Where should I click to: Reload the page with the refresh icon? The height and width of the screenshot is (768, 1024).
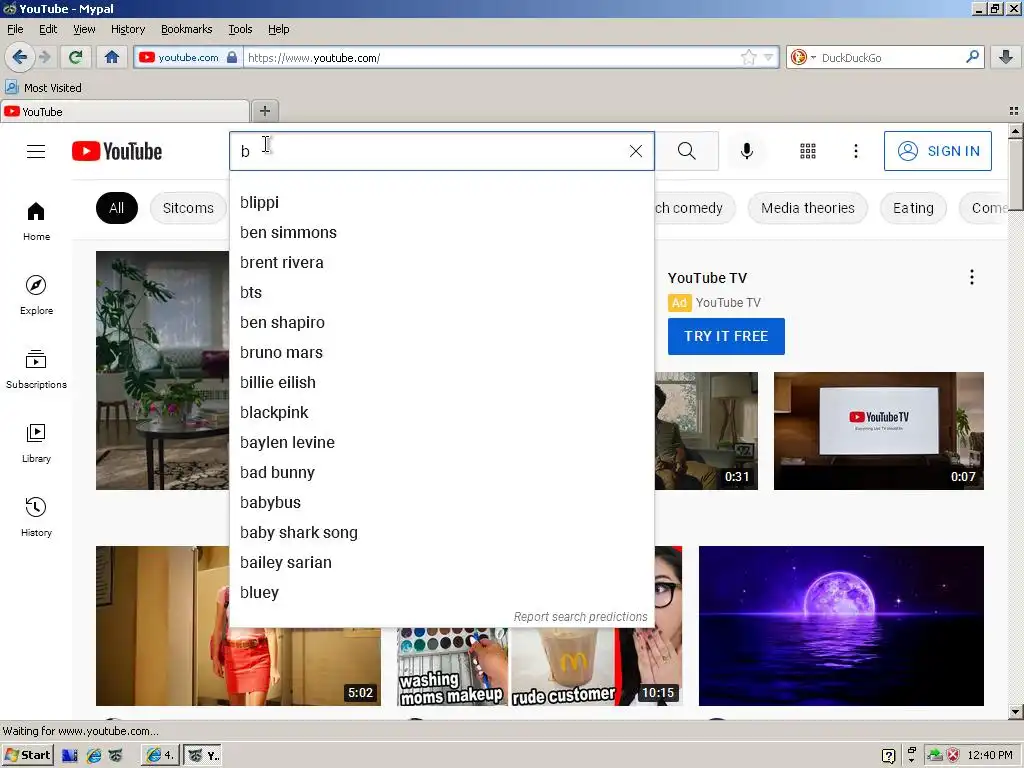[75, 57]
